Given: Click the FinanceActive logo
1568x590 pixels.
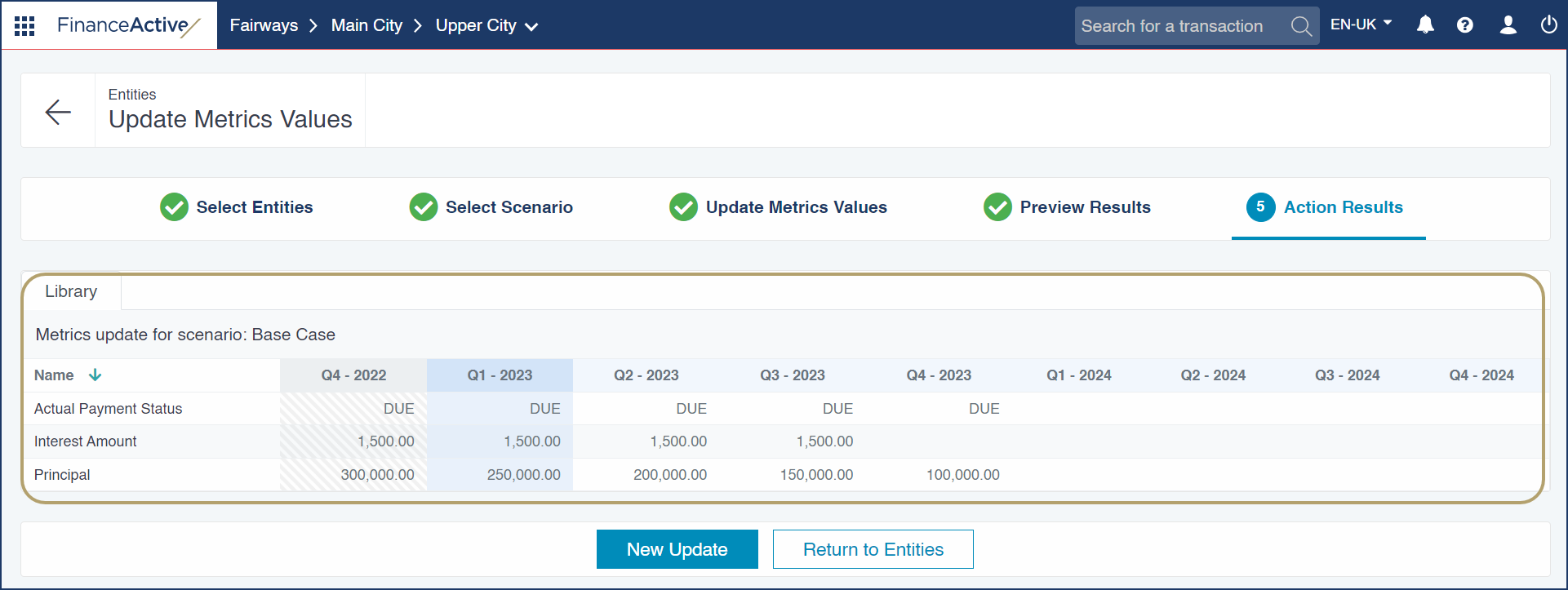Looking at the screenshot, I should click(128, 26).
